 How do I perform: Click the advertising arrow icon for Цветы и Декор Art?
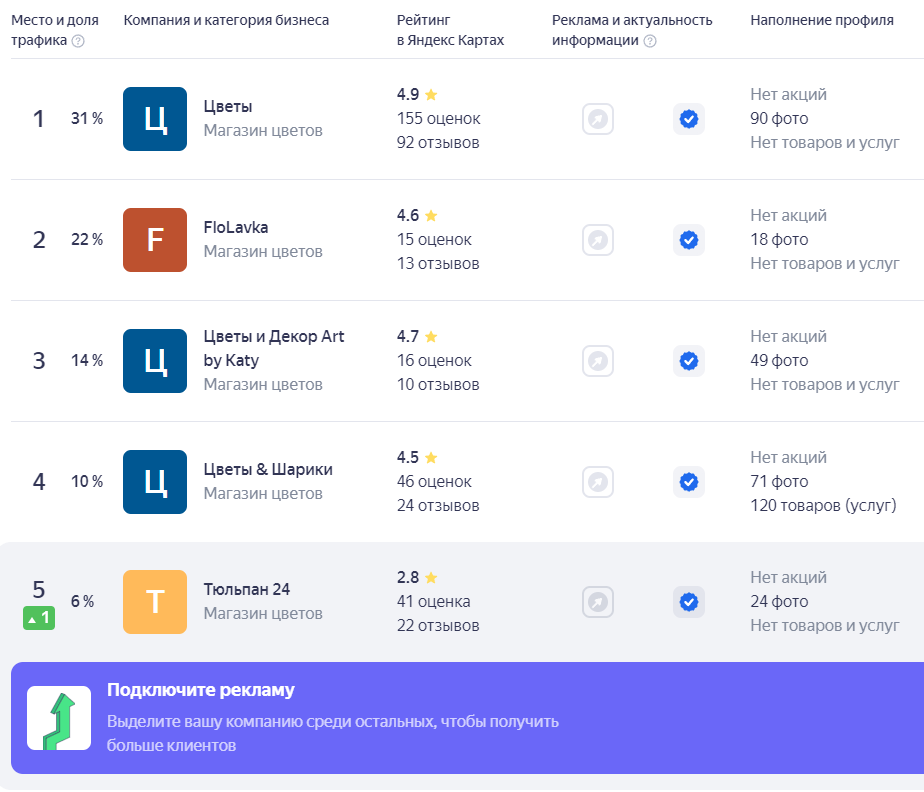(598, 361)
